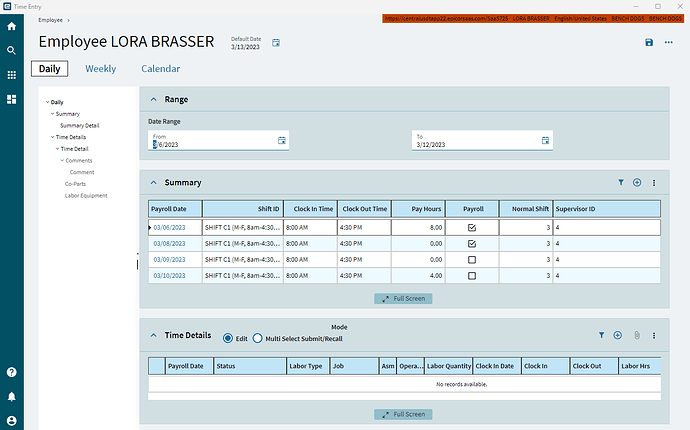Click the Time Entry app icon in title bar
Screen dimensions: 690x430
pyautogui.click(x=7, y=6)
